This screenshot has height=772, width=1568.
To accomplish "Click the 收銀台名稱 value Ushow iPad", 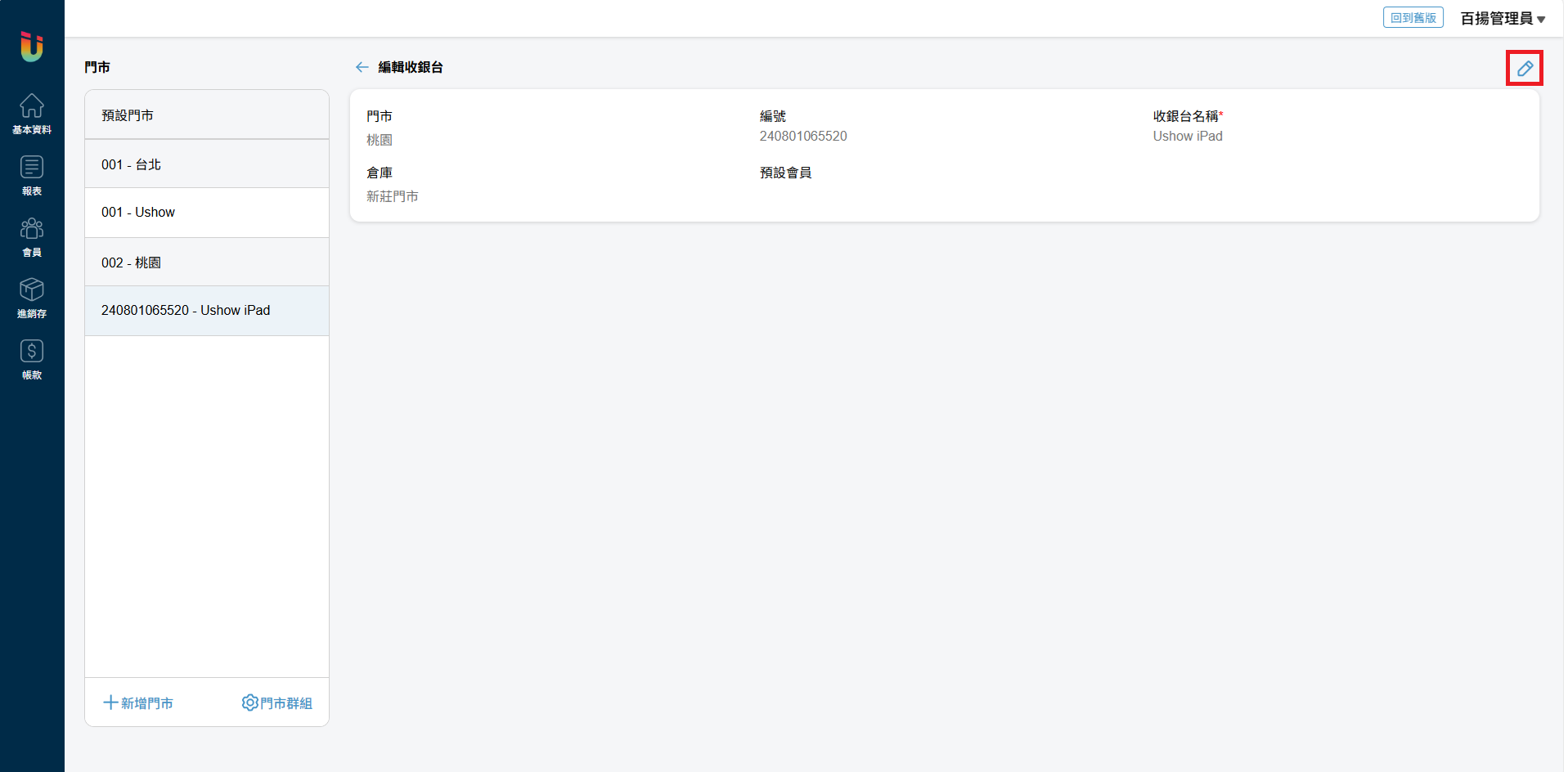I will click(x=1187, y=137).
